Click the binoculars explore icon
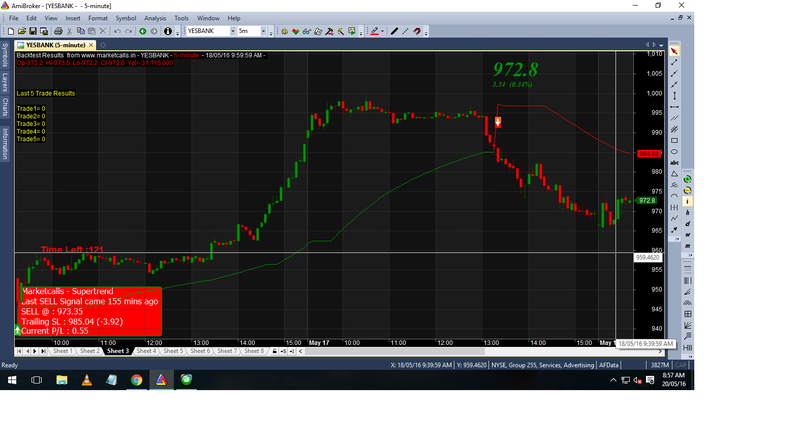 (x=307, y=31)
